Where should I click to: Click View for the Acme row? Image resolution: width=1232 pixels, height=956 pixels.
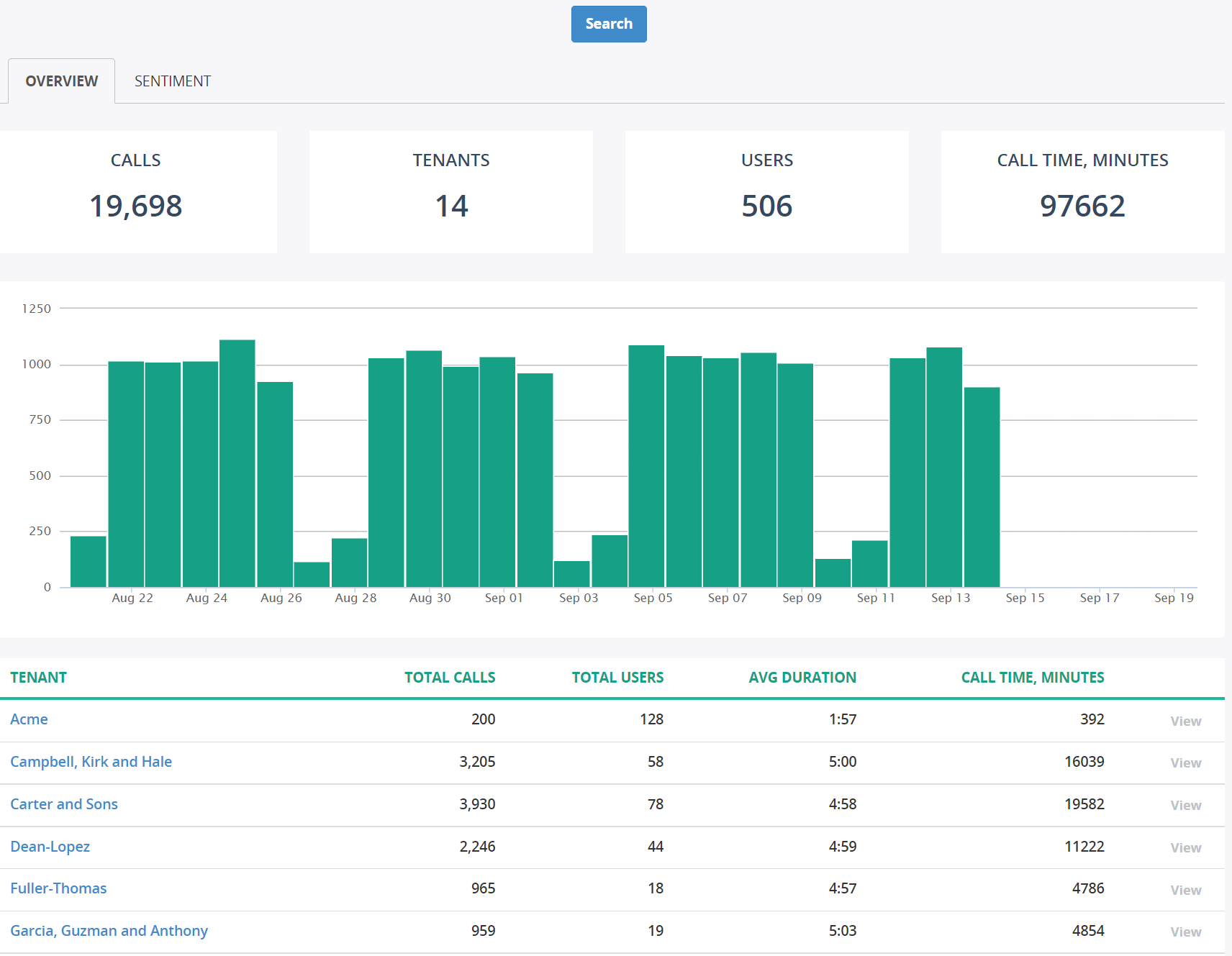(x=1185, y=721)
